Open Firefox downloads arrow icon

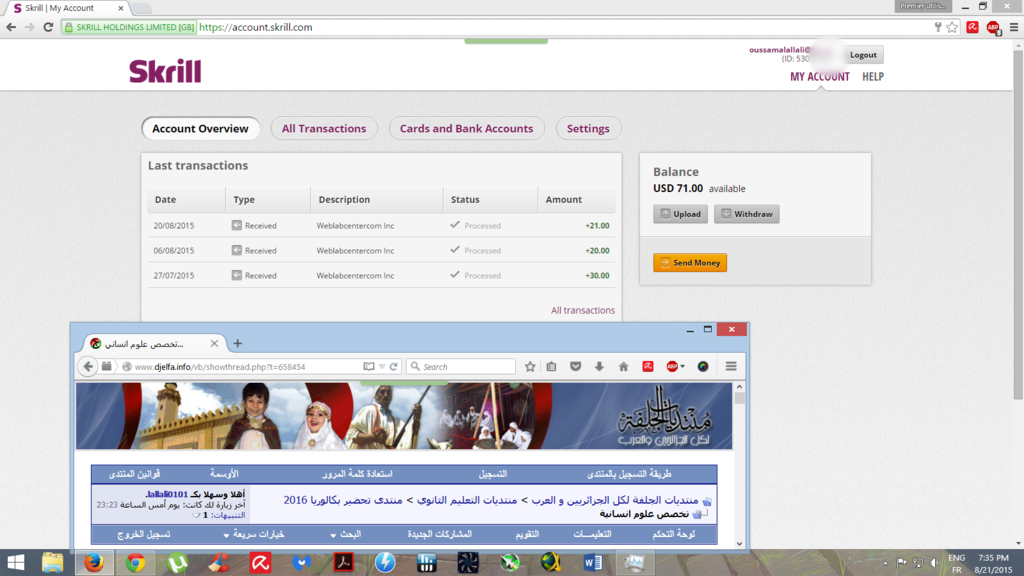599,366
